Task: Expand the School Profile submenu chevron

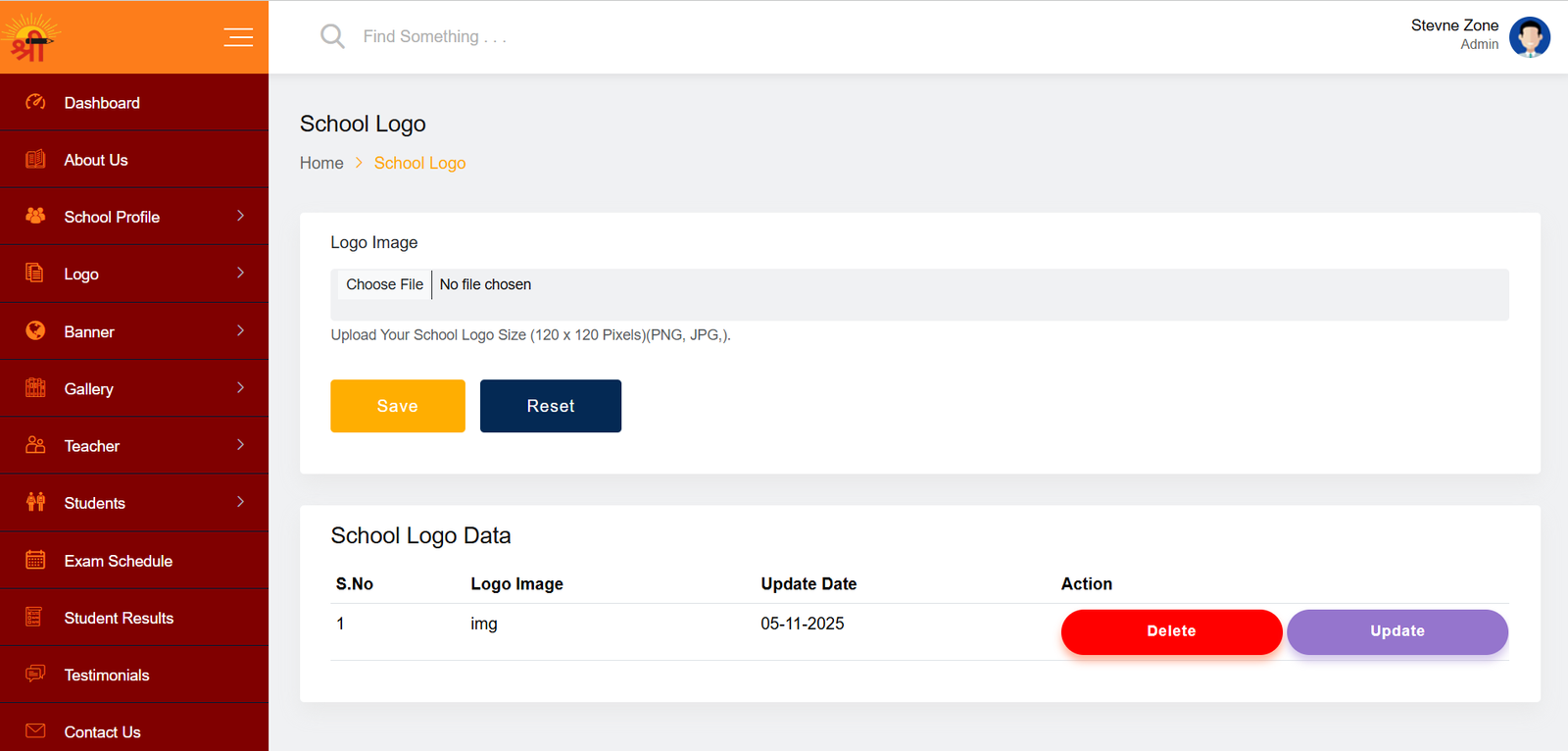Action: 240,216
